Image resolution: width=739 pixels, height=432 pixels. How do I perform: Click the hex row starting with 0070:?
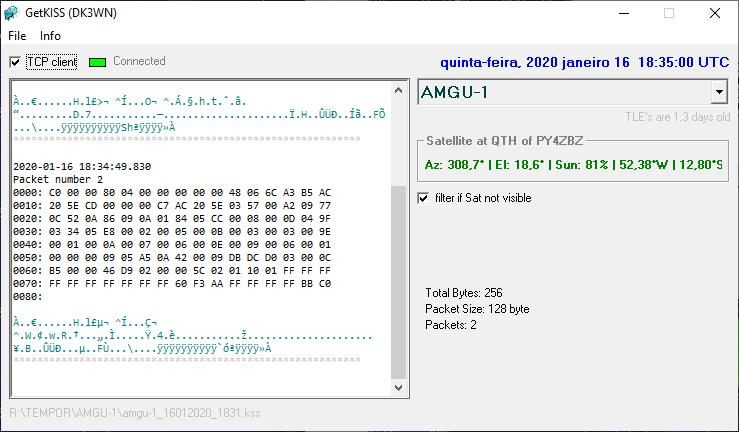172,284
